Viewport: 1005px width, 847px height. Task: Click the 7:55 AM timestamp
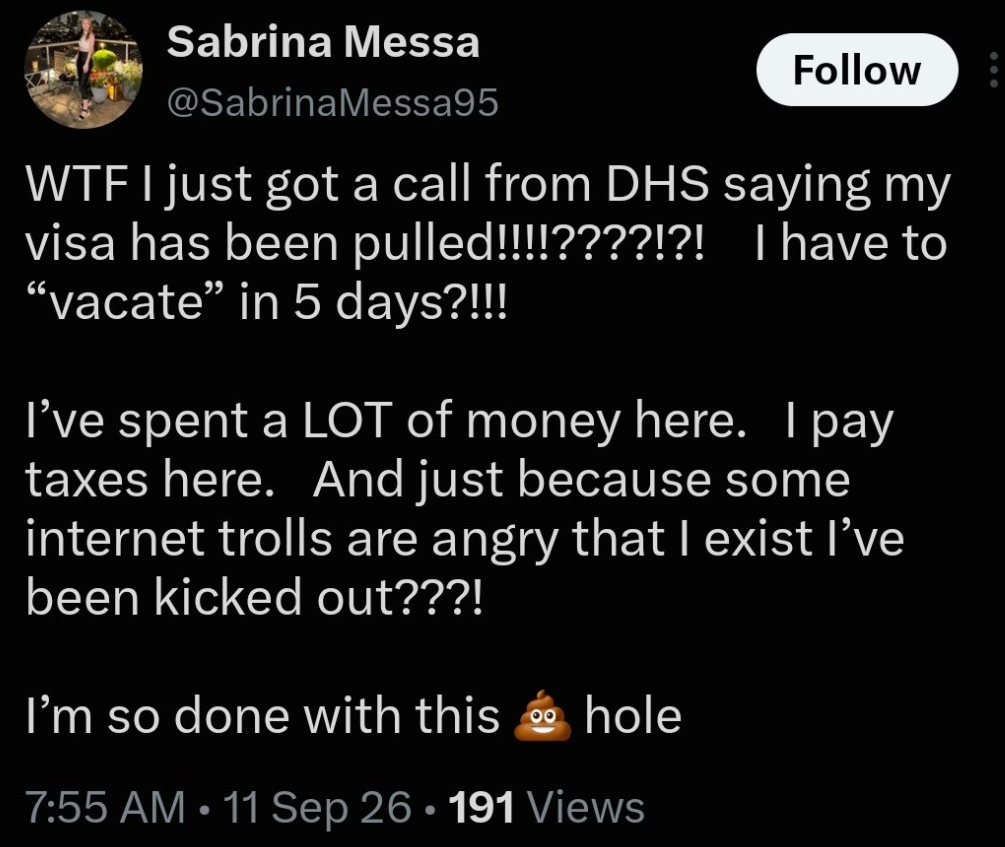(105, 807)
